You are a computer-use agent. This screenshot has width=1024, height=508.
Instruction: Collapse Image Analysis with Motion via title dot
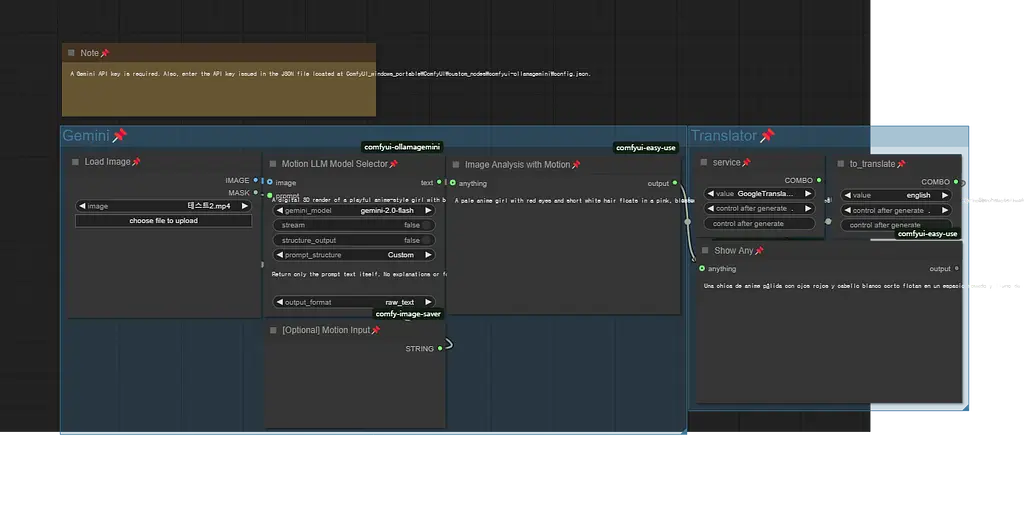click(x=456, y=165)
